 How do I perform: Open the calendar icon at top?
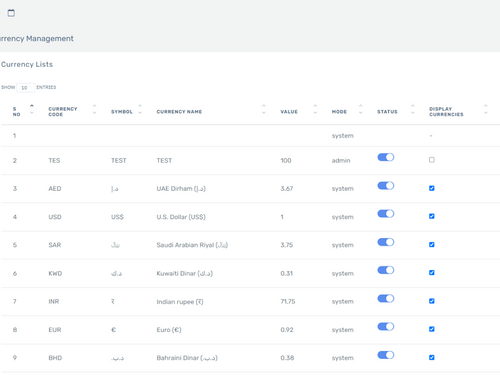11,13
